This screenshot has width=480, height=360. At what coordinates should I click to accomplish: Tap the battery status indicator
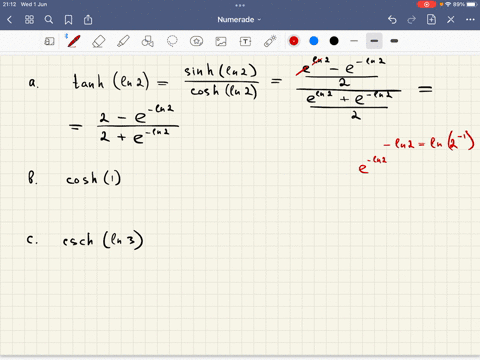[x=472, y=4]
